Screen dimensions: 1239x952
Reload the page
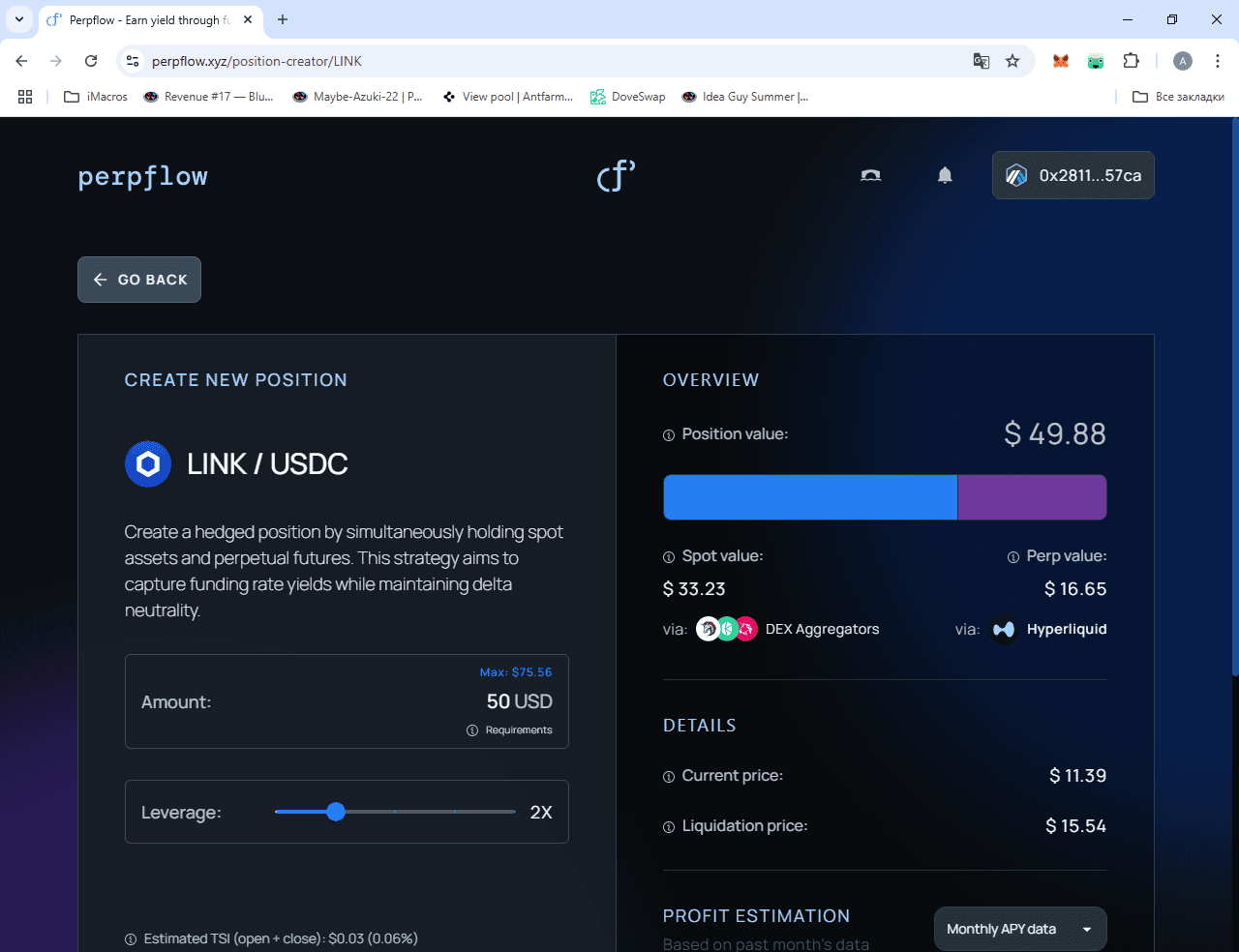91,61
